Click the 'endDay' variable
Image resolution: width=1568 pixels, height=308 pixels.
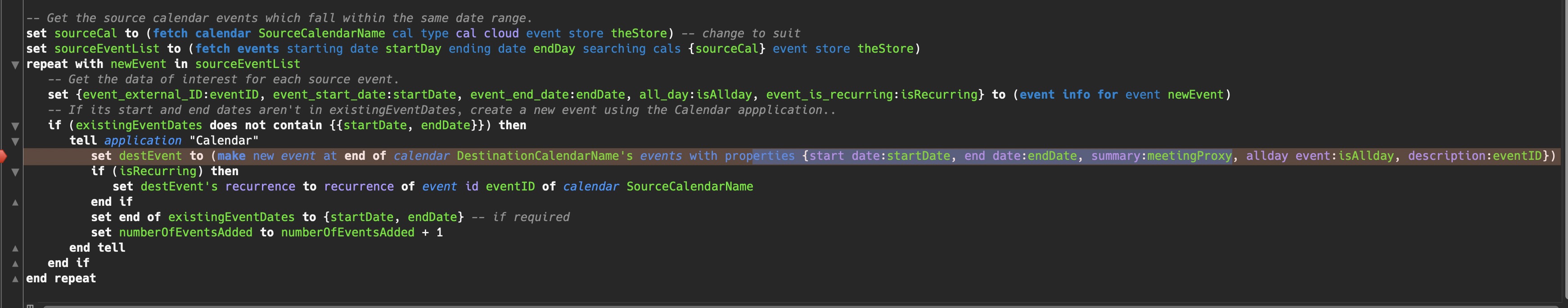[554, 49]
